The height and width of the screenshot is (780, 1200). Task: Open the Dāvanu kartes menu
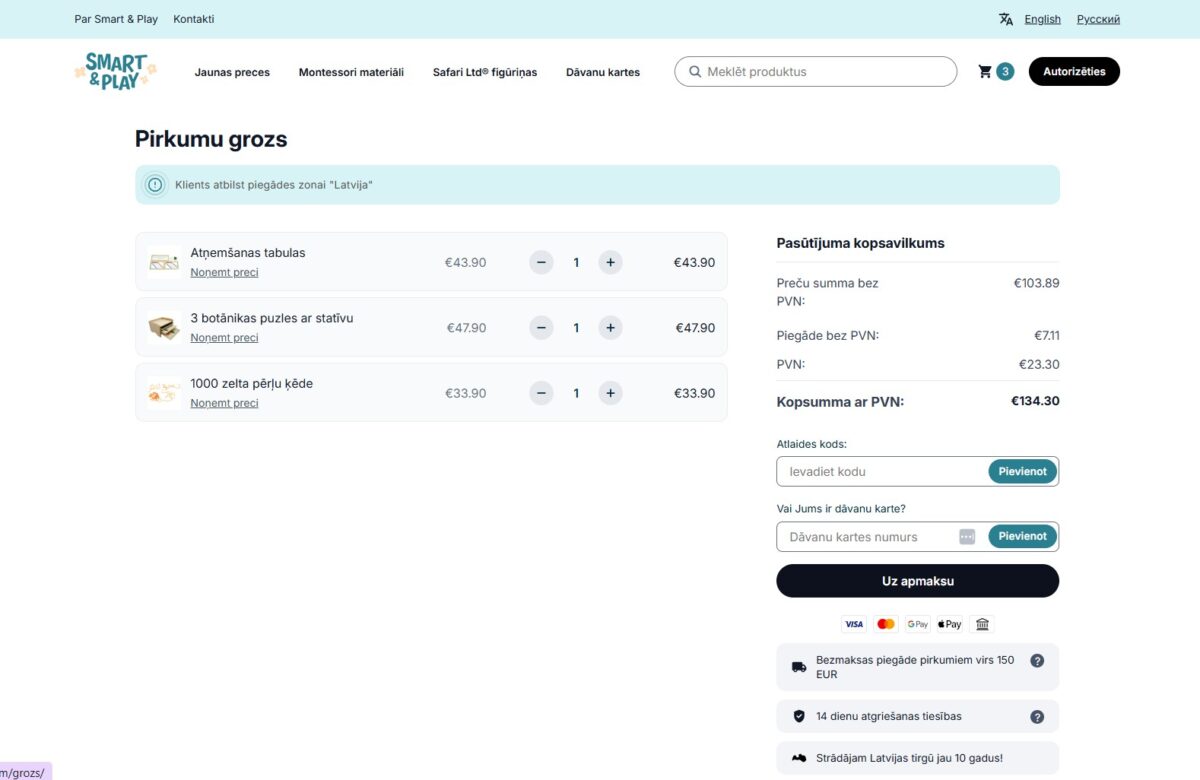tap(602, 71)
